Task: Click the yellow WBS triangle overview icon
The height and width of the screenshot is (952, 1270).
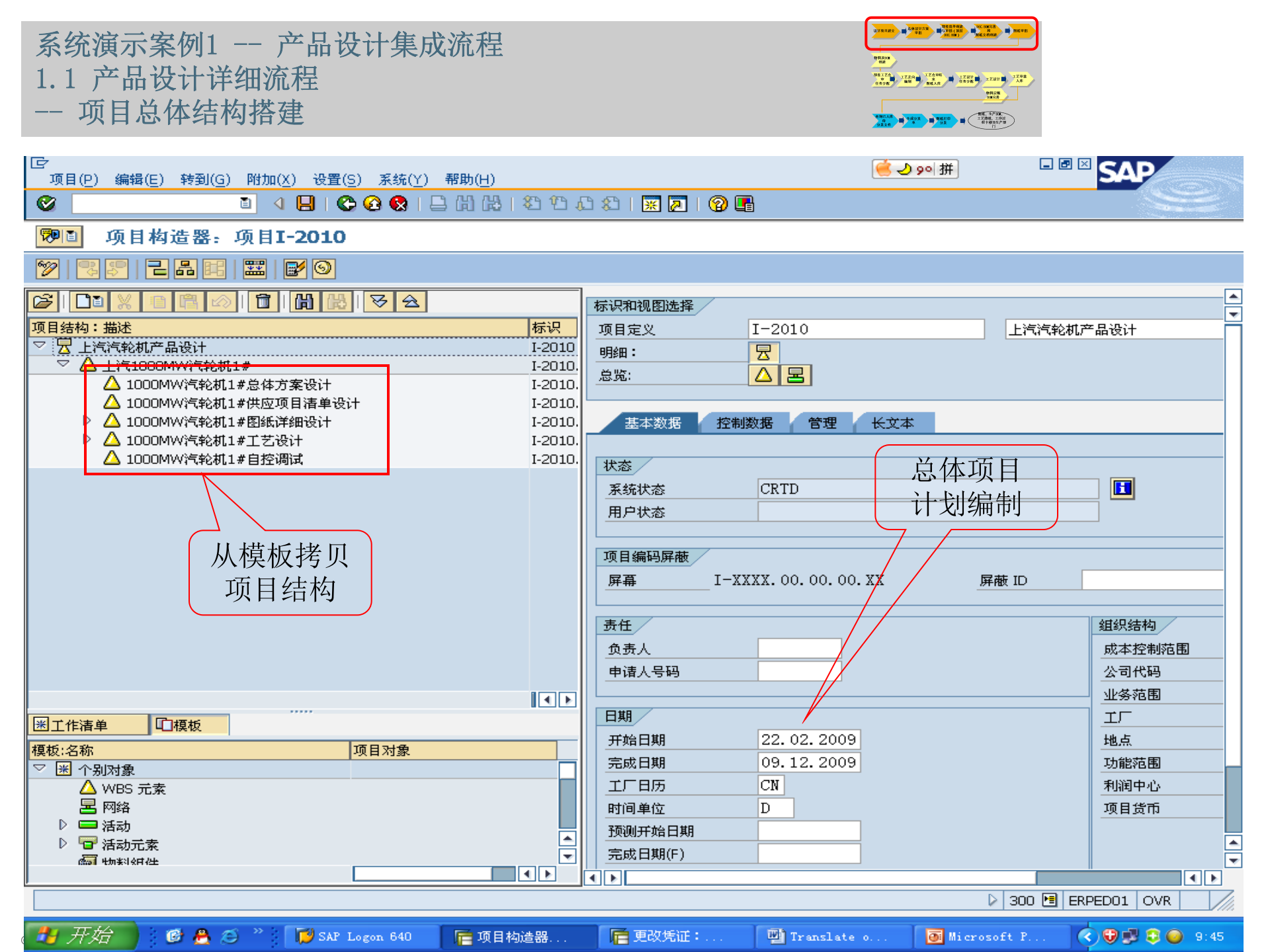Action: tap(763, 375)
